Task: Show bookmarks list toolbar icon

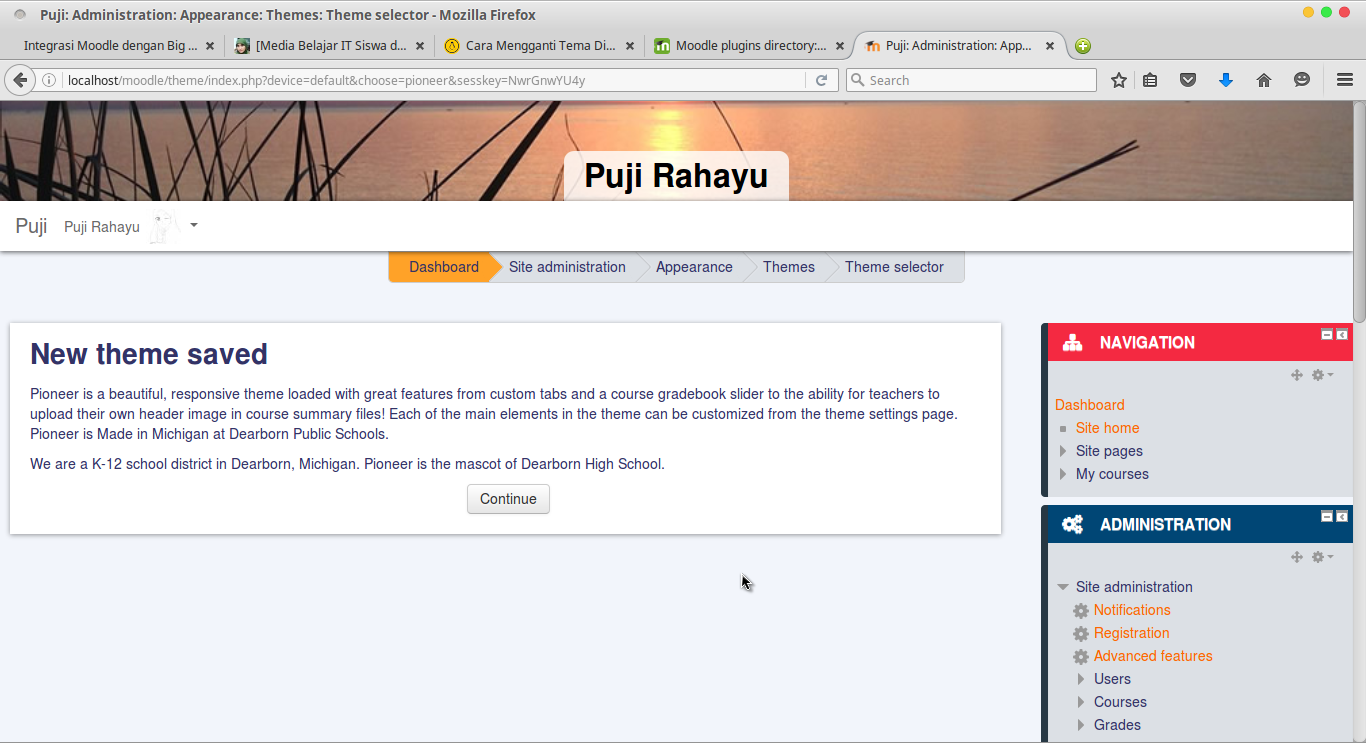Action: (1150, 80)
